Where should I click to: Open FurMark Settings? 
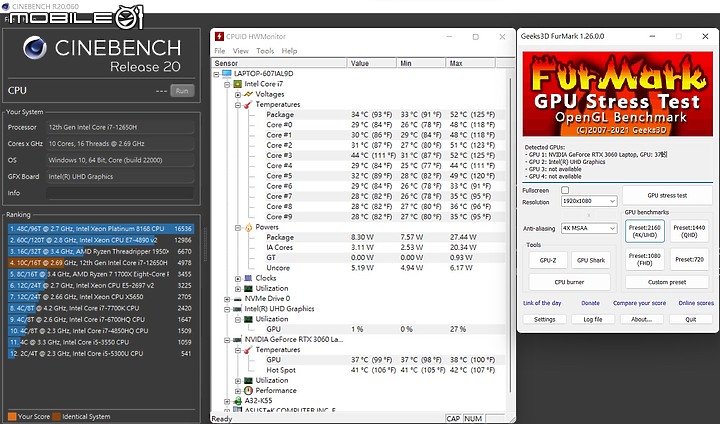pos(545,319)
